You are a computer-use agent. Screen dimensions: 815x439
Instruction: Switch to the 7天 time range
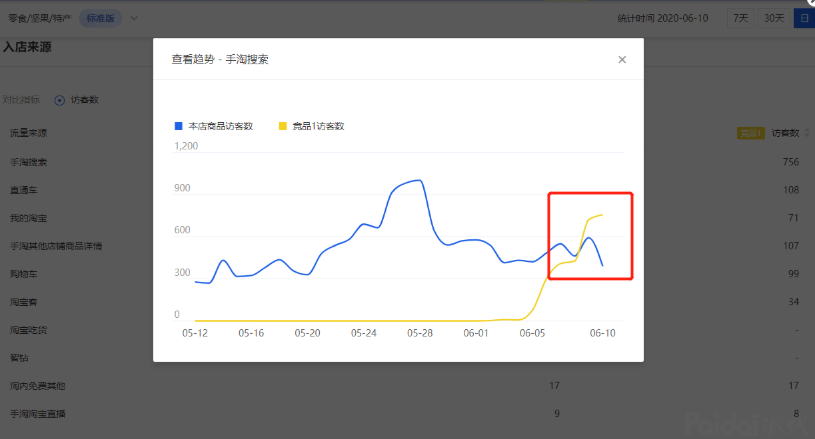(x=740, y=18)
